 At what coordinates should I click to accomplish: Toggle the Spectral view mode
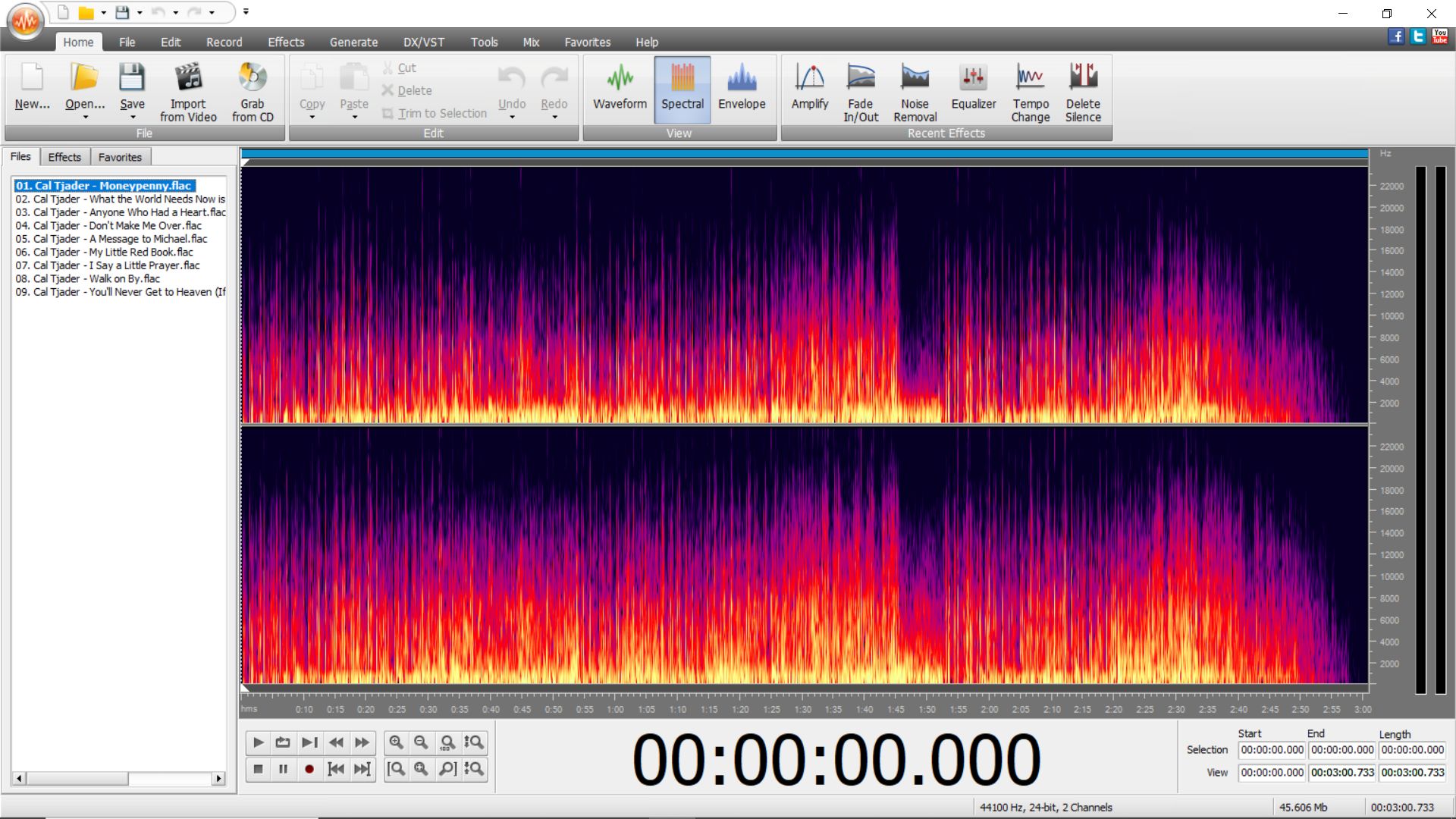click(x=682, y=89)
